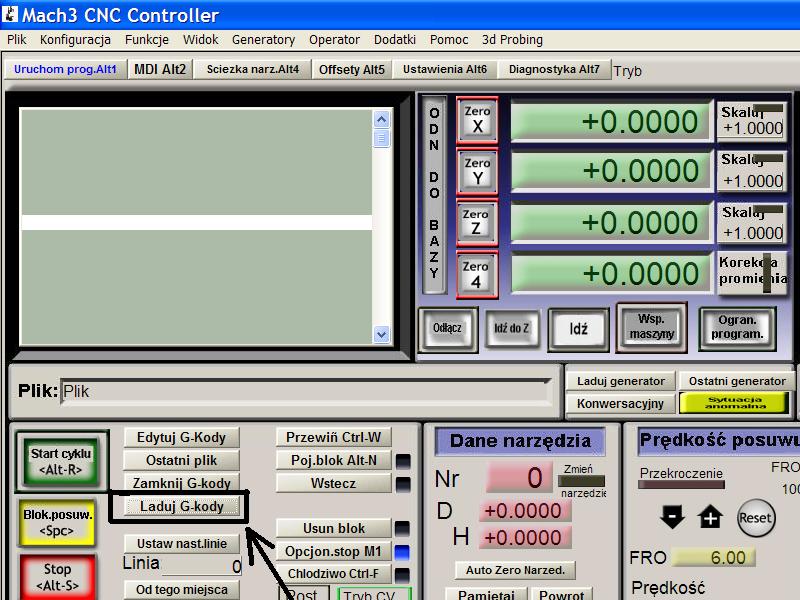Click Laduj G-kody button
Screen dimensions: 800x600
tap(182, 506)
